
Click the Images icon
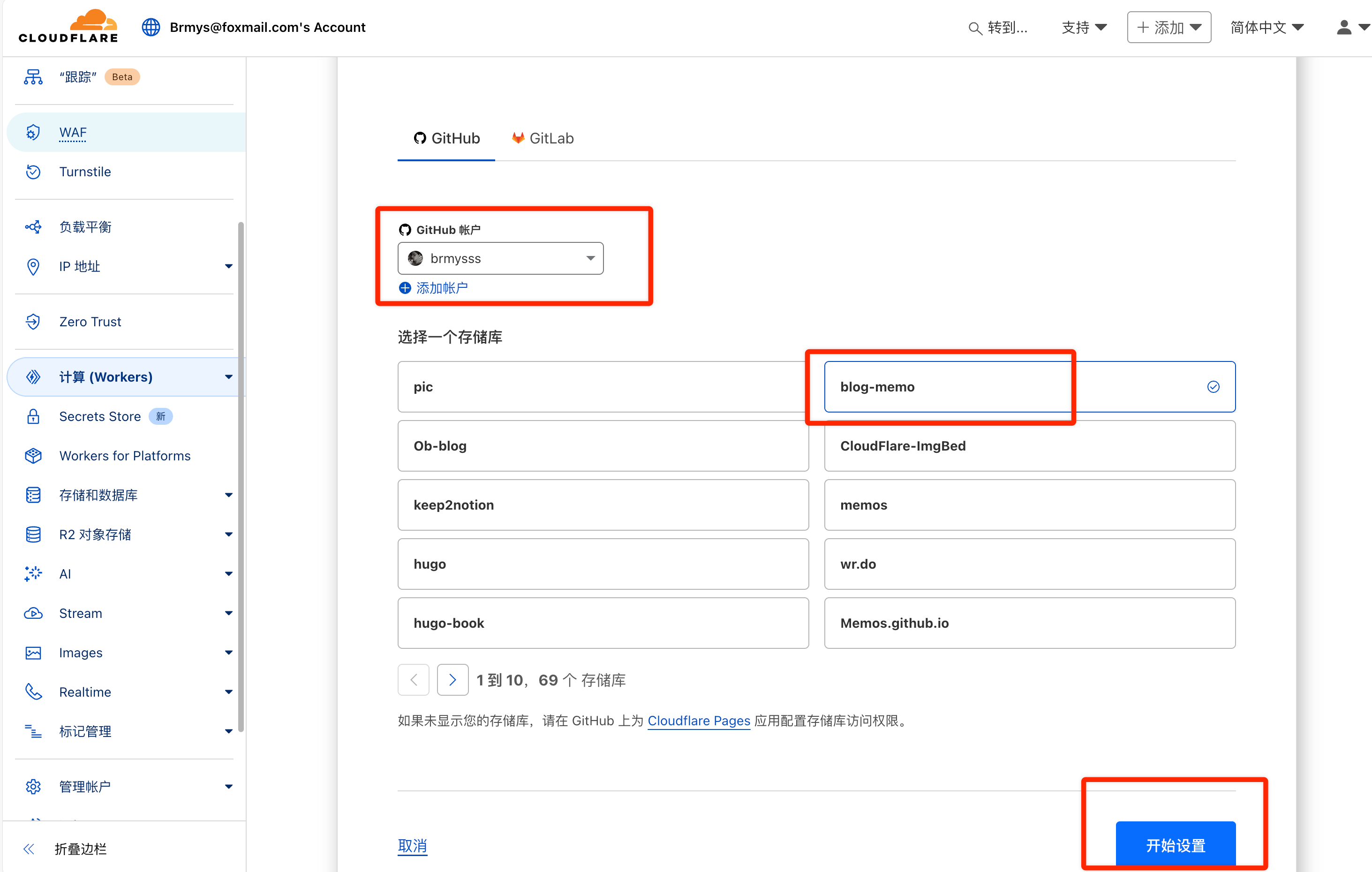tap(33, 652)
